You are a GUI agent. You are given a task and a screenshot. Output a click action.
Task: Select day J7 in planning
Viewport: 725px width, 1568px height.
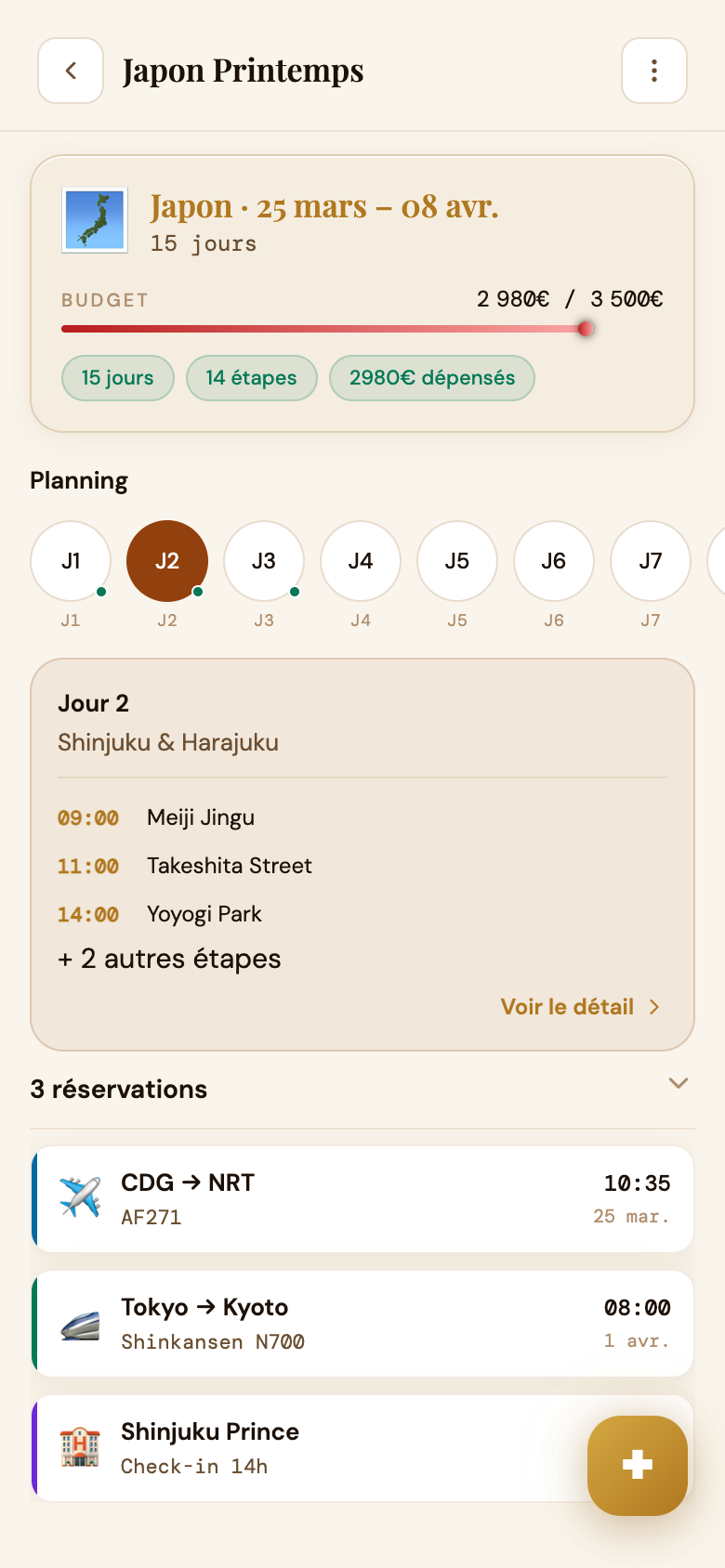pos(651,561)
